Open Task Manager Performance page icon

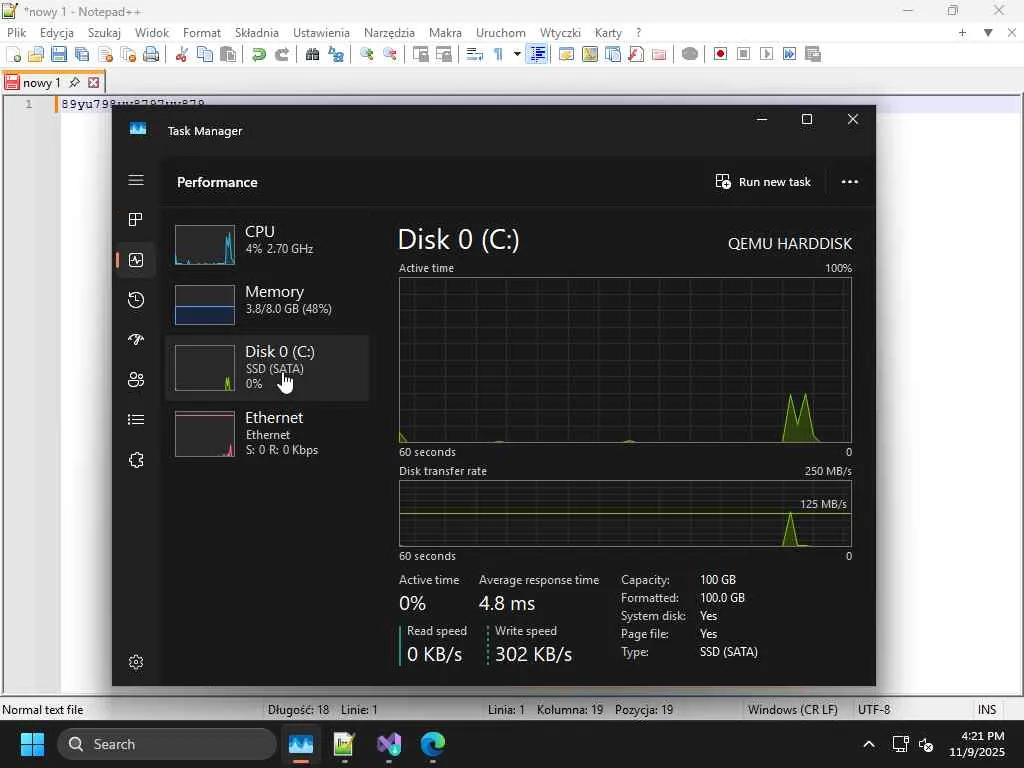tap(136, 260)
